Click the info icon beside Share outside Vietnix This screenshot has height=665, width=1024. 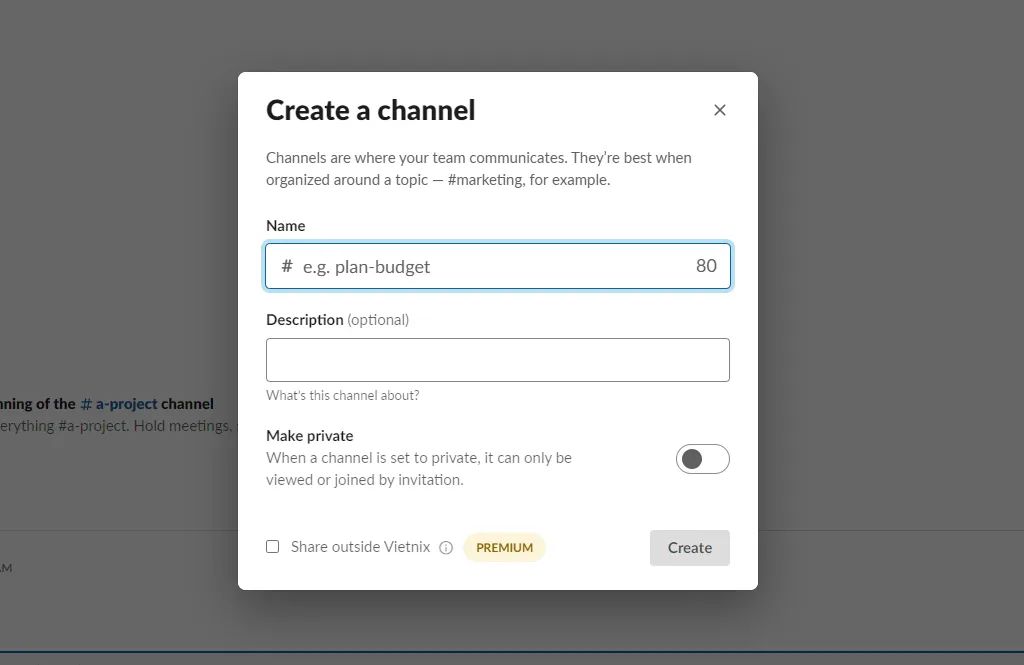click(446, 547)
